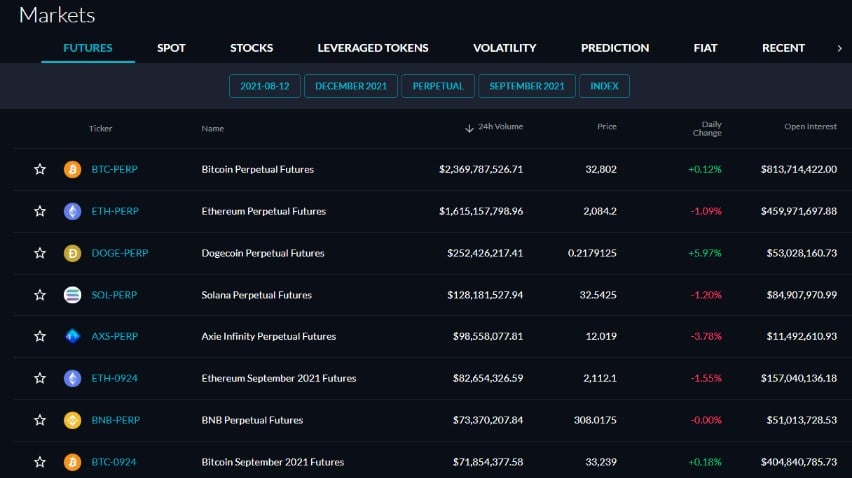The image size is (852, 478).
Task: Click Dogecoin Perpetual Futures name
Action: (263, 253)
